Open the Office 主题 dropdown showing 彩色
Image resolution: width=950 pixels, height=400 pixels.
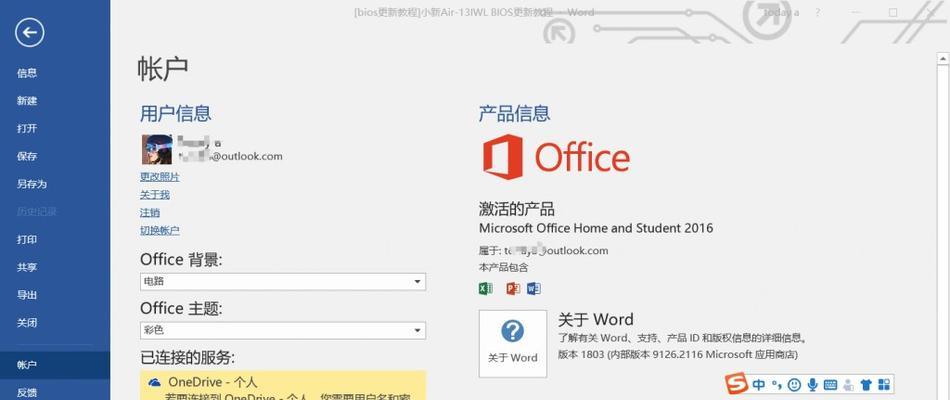coord(283,330)
